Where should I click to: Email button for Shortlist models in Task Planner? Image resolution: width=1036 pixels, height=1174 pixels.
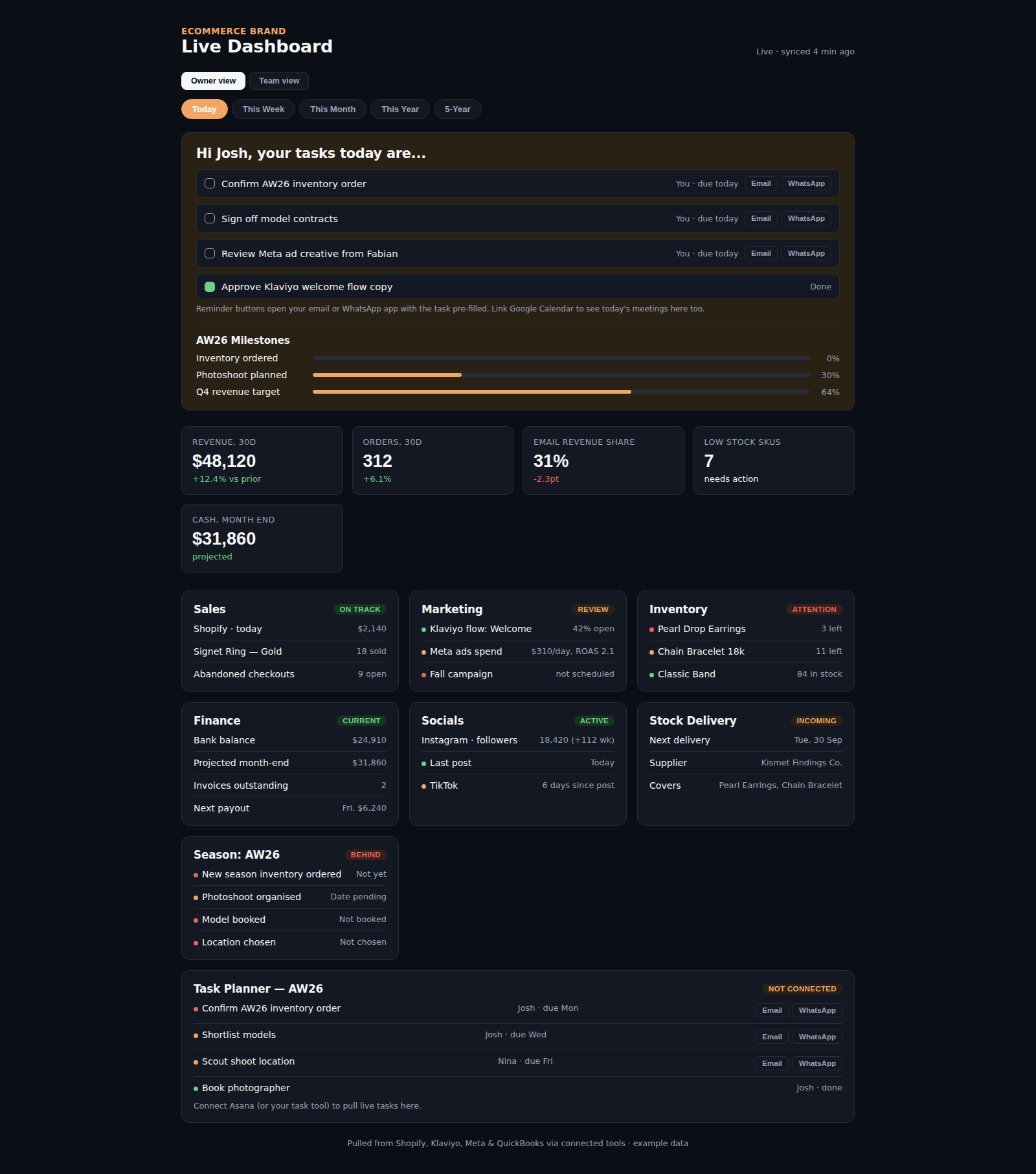coord(772,1037)
